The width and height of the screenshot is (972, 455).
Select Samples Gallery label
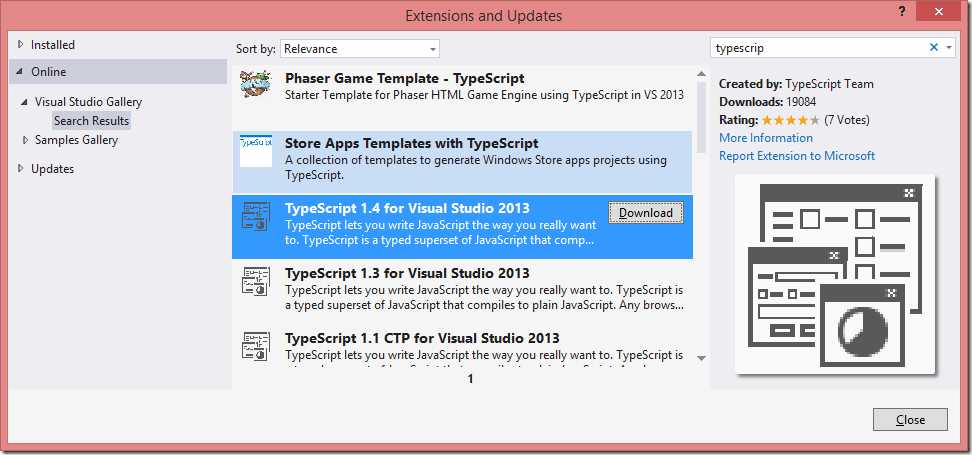point(76,140)
